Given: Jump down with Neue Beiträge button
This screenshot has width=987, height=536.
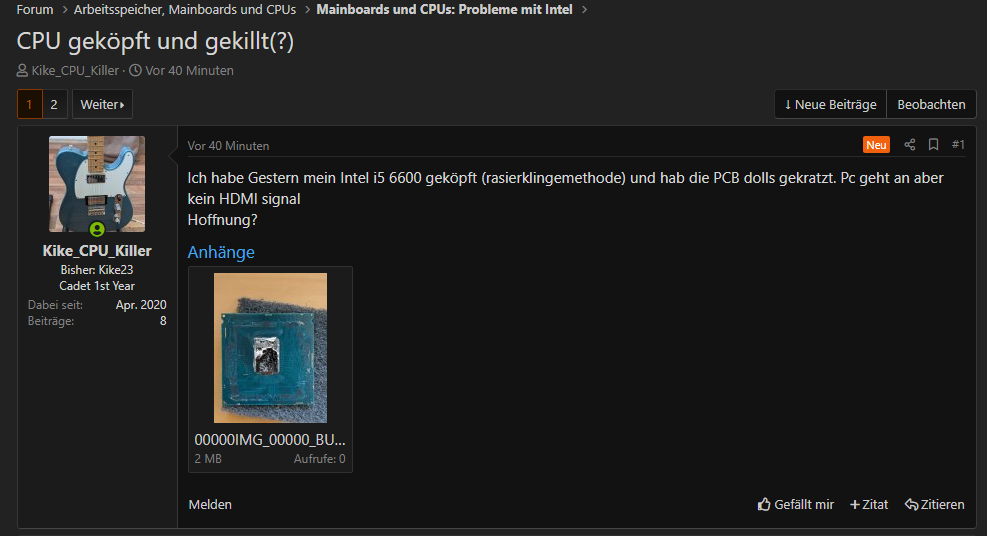Looking at the screenshot, I should (830, 104).
